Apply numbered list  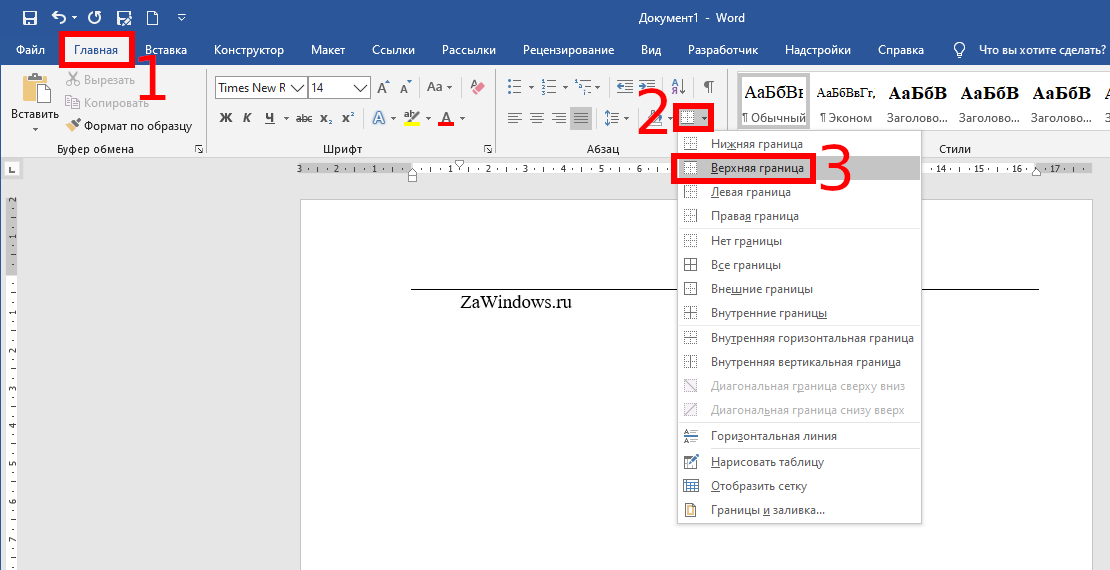pos(549,87)
